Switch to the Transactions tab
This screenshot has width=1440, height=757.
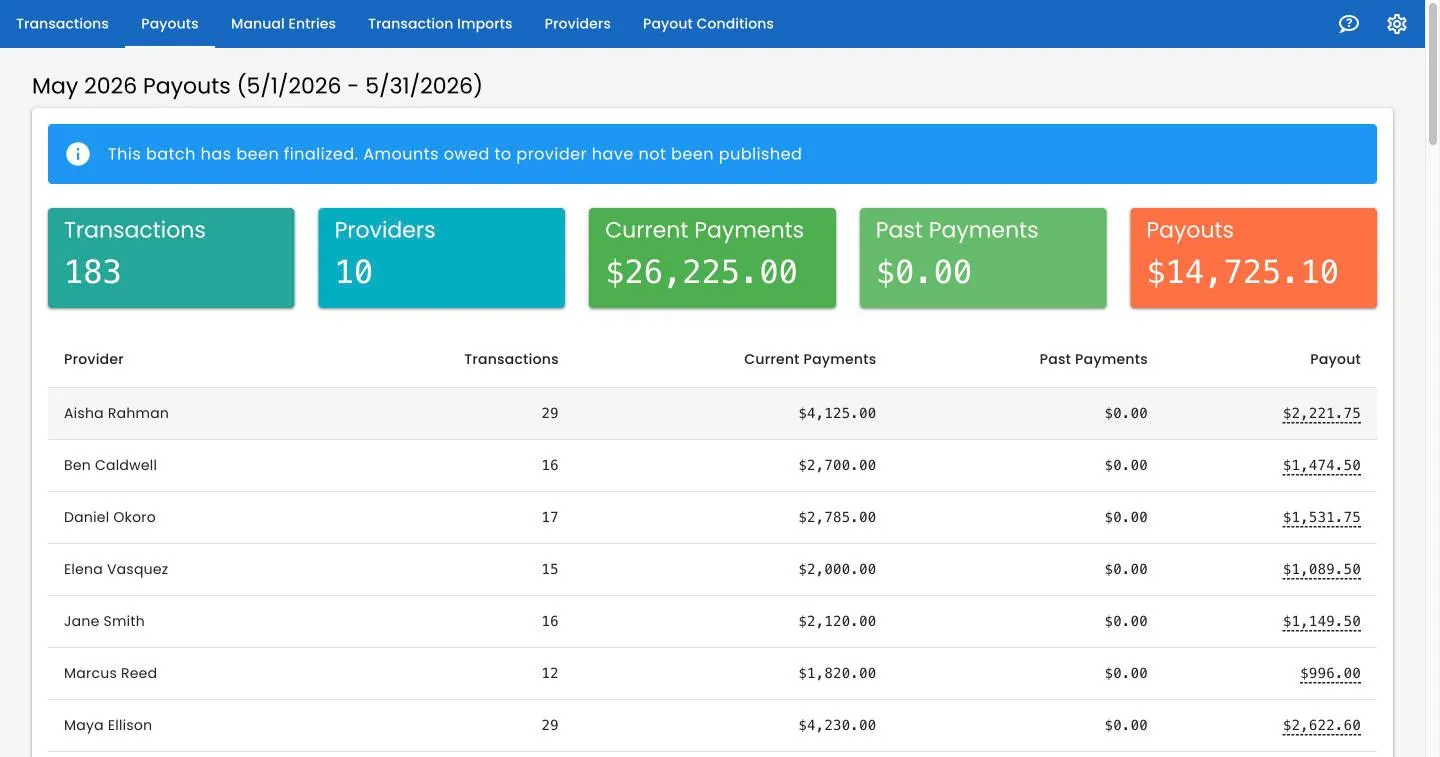coord(62,23)
